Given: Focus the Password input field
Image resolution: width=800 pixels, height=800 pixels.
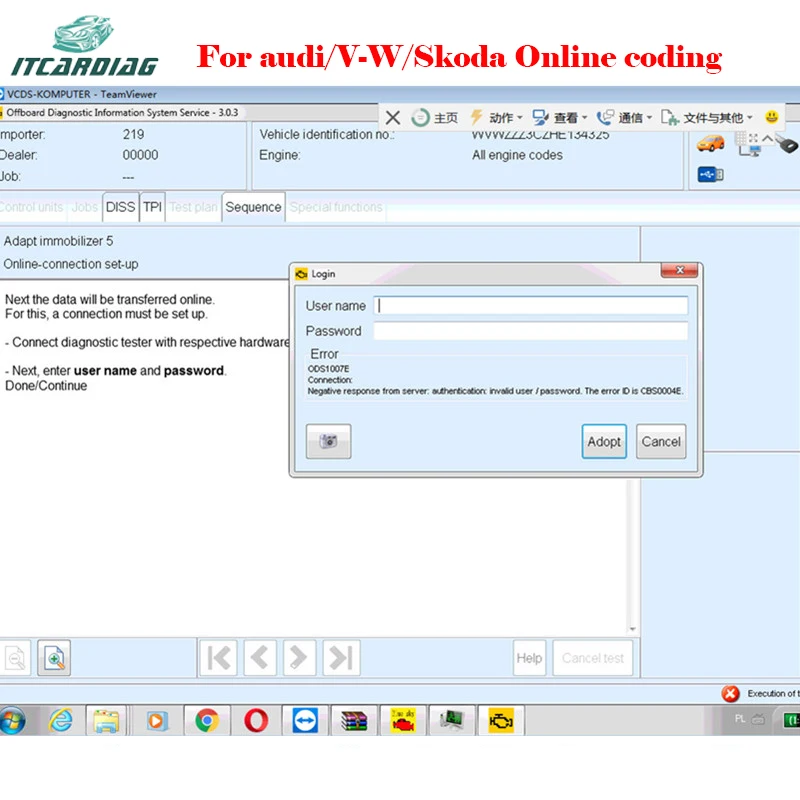Looking at the screenshot, I should click(x=531, y=331).
